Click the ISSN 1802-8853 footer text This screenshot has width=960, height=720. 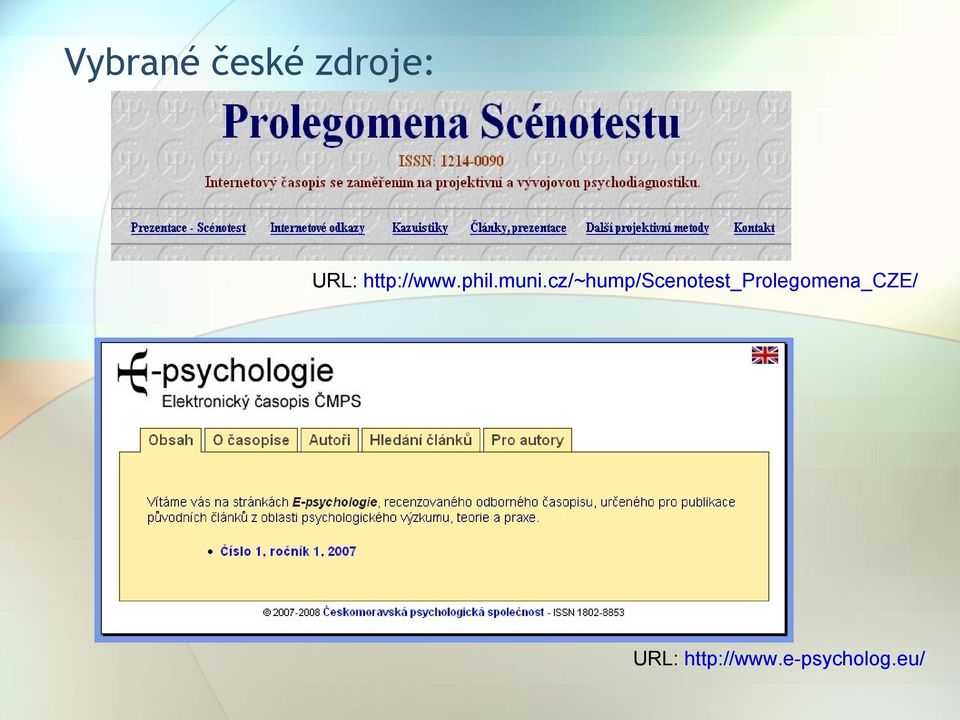pos(589,612)
